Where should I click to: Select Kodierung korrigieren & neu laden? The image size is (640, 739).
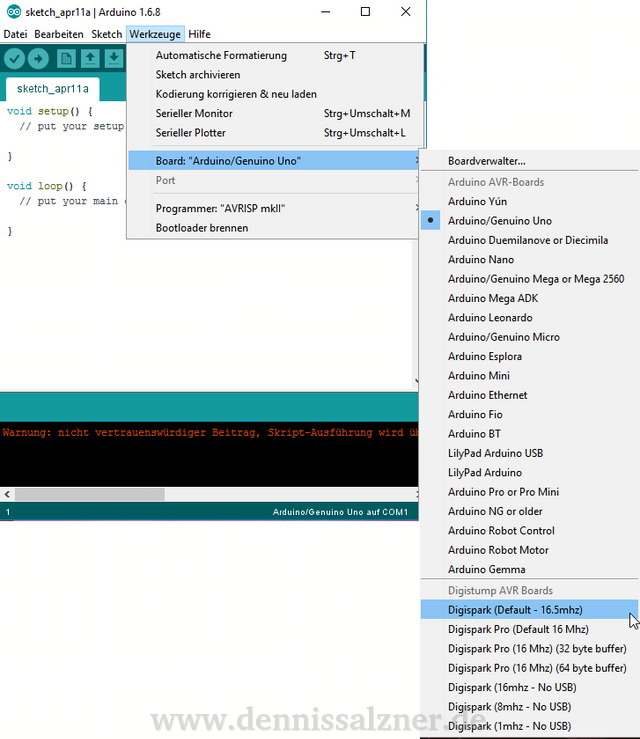point(274,94)
